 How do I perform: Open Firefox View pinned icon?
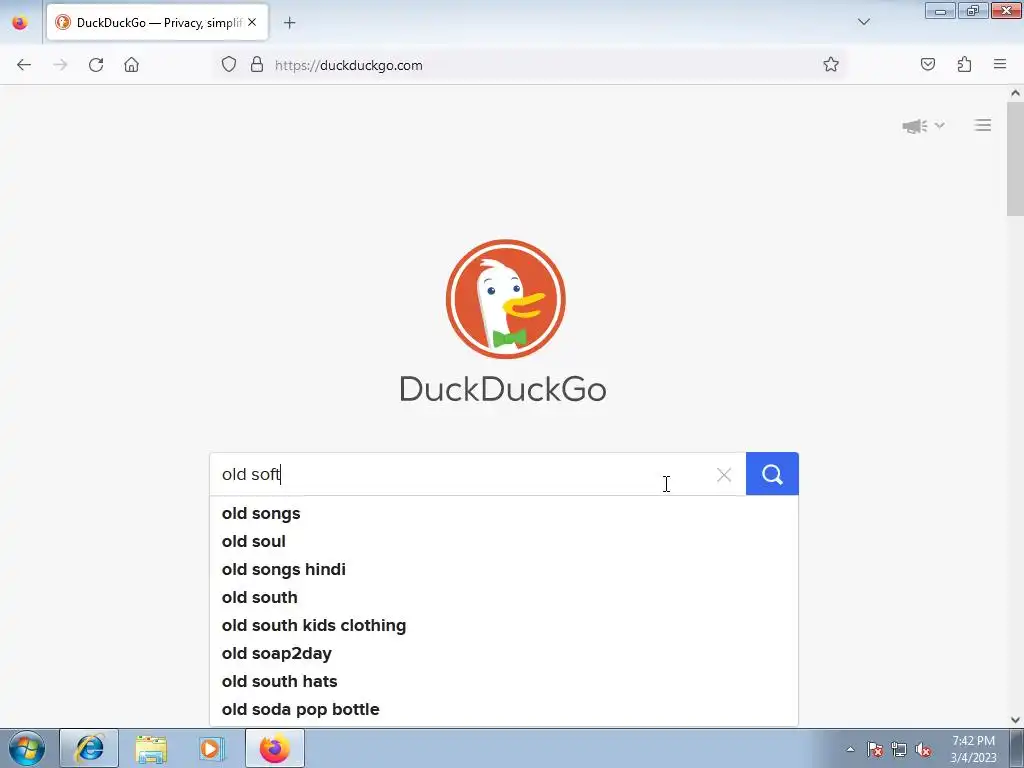pyautogui.click(x=20, y=23)
